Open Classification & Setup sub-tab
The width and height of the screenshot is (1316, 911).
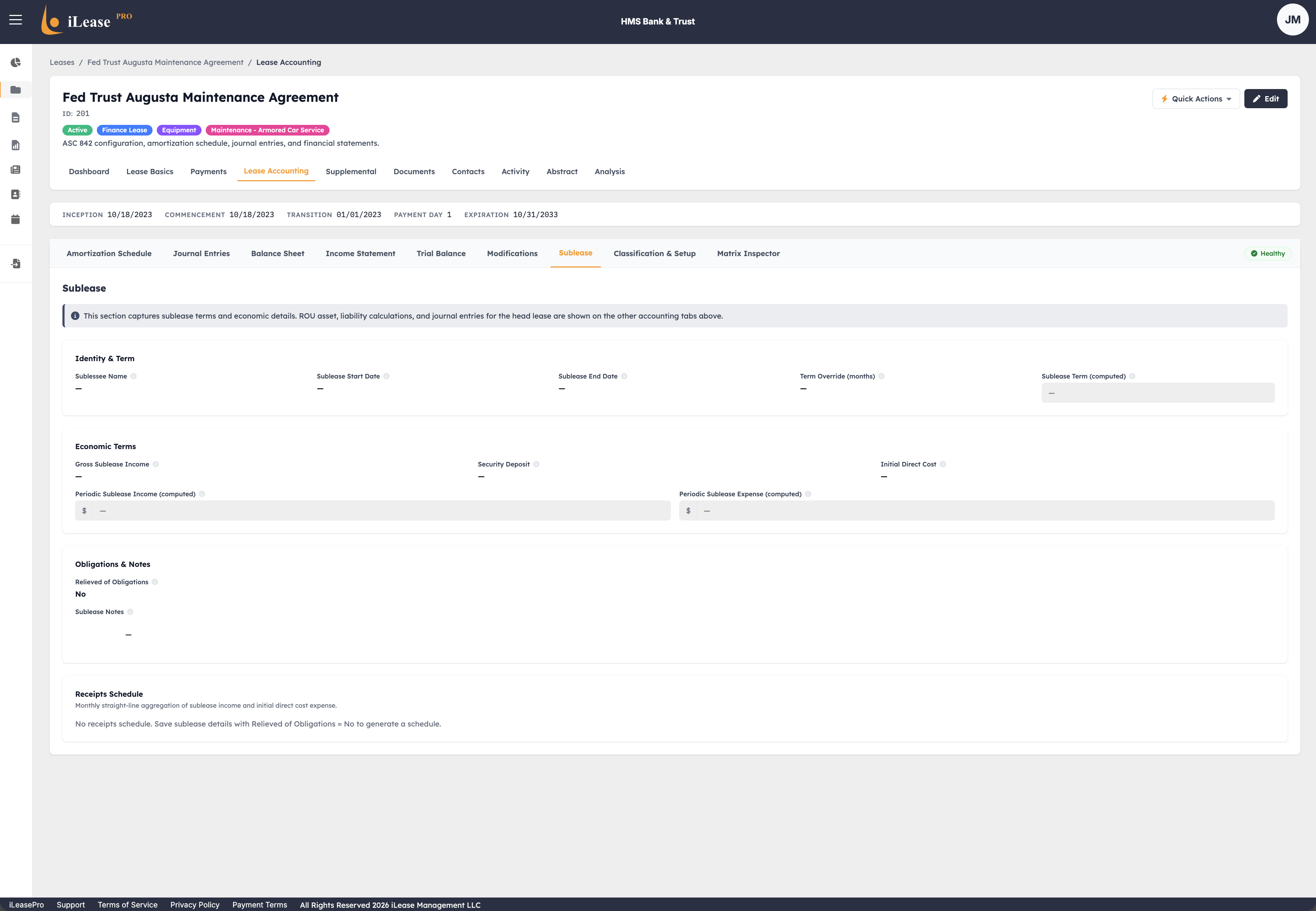[x=654, y=253]
